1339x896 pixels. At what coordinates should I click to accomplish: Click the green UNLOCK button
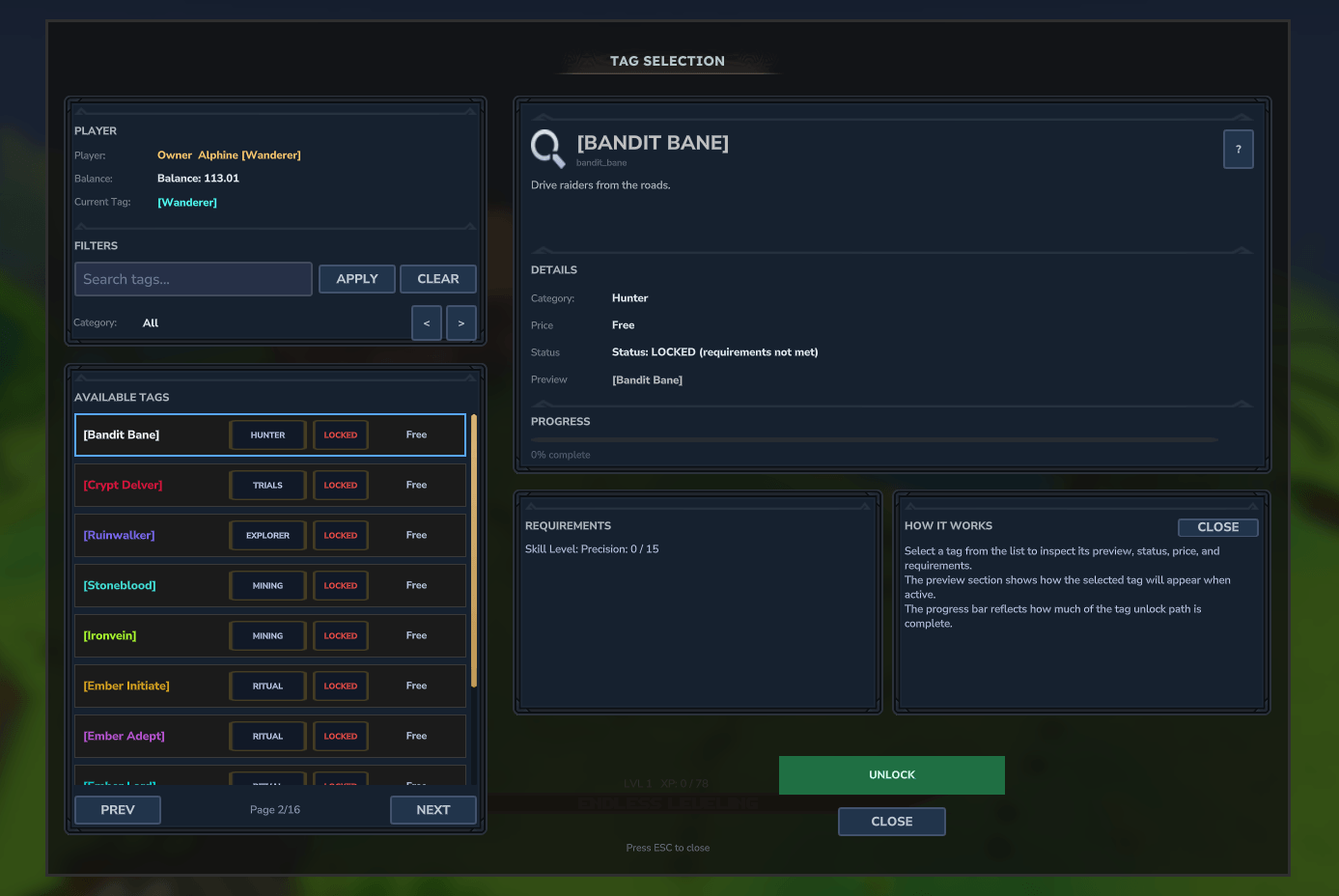(891, 775)
